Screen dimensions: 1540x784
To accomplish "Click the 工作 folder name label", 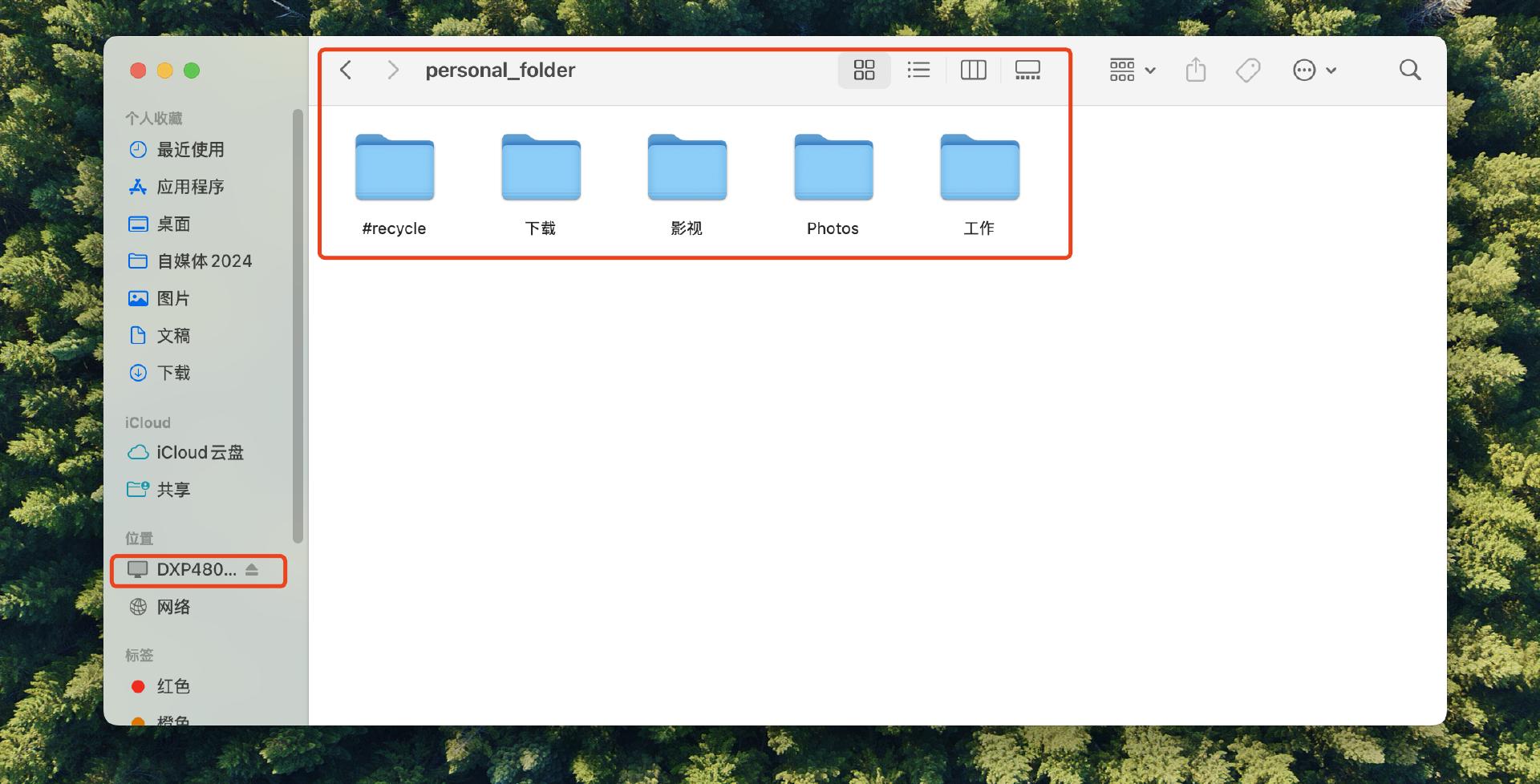I will point(979,228).
